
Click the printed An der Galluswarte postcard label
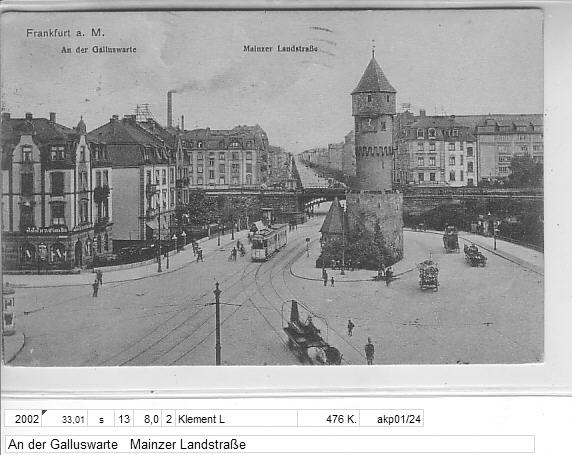[98, 50]
